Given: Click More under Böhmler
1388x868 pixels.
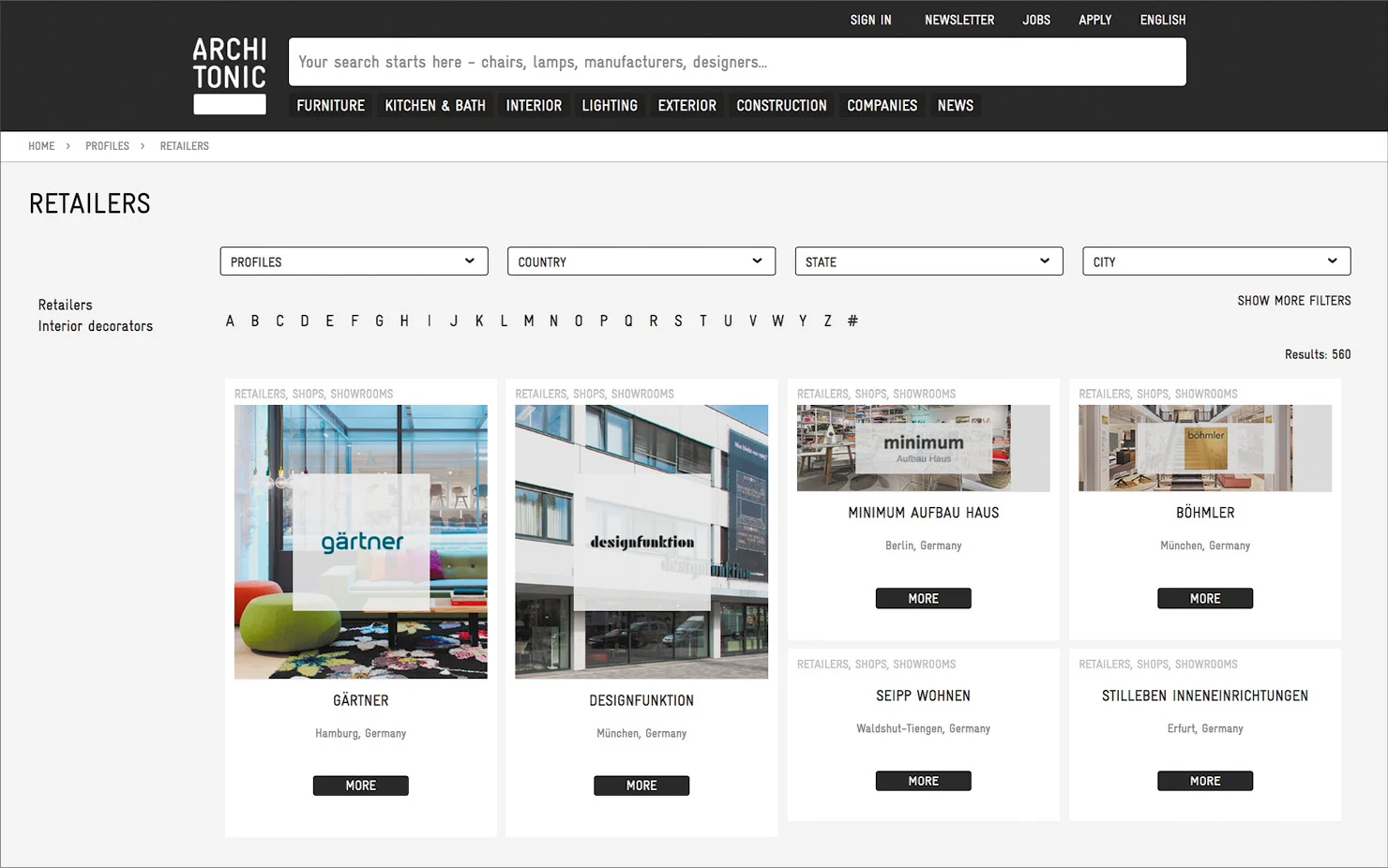Looking at the screenshot, I should point(1205,598).
